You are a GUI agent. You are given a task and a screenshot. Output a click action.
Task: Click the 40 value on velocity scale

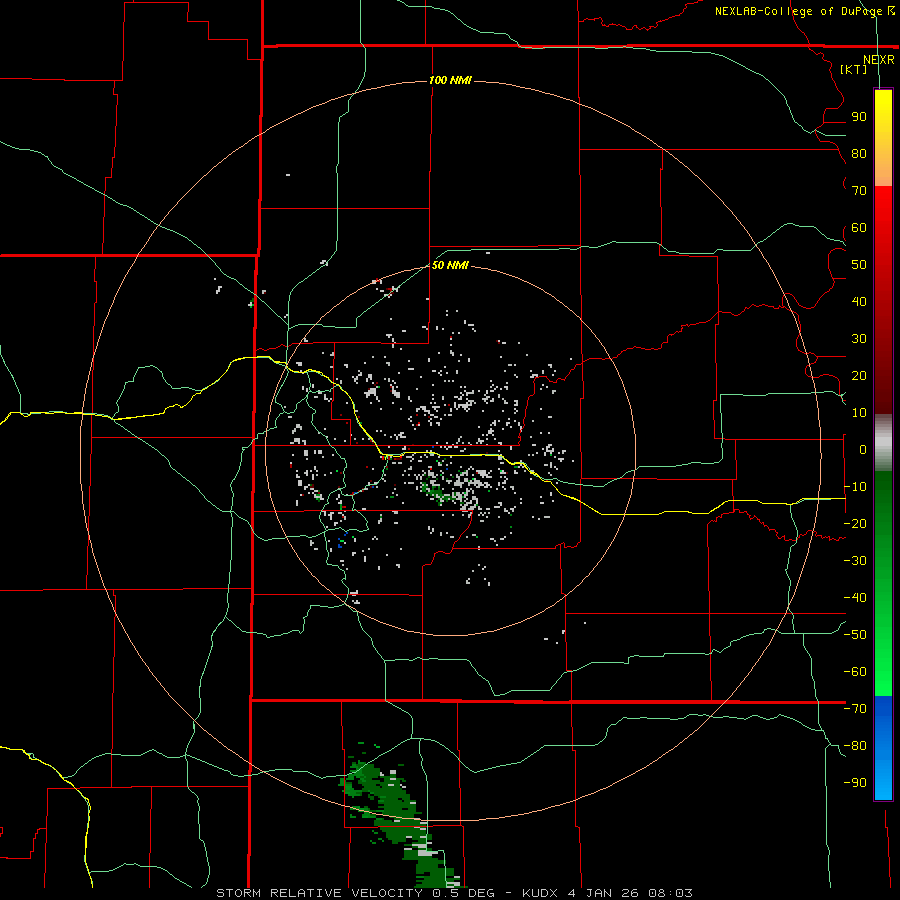[x=859, y=301]
